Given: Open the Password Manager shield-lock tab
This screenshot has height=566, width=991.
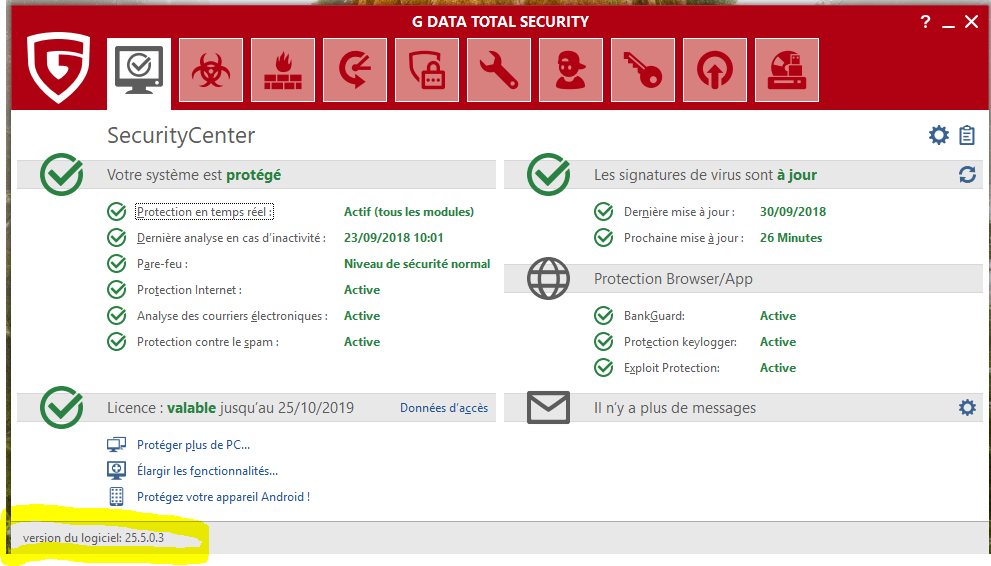Looking at the screenshot, I should click(427, 70).
